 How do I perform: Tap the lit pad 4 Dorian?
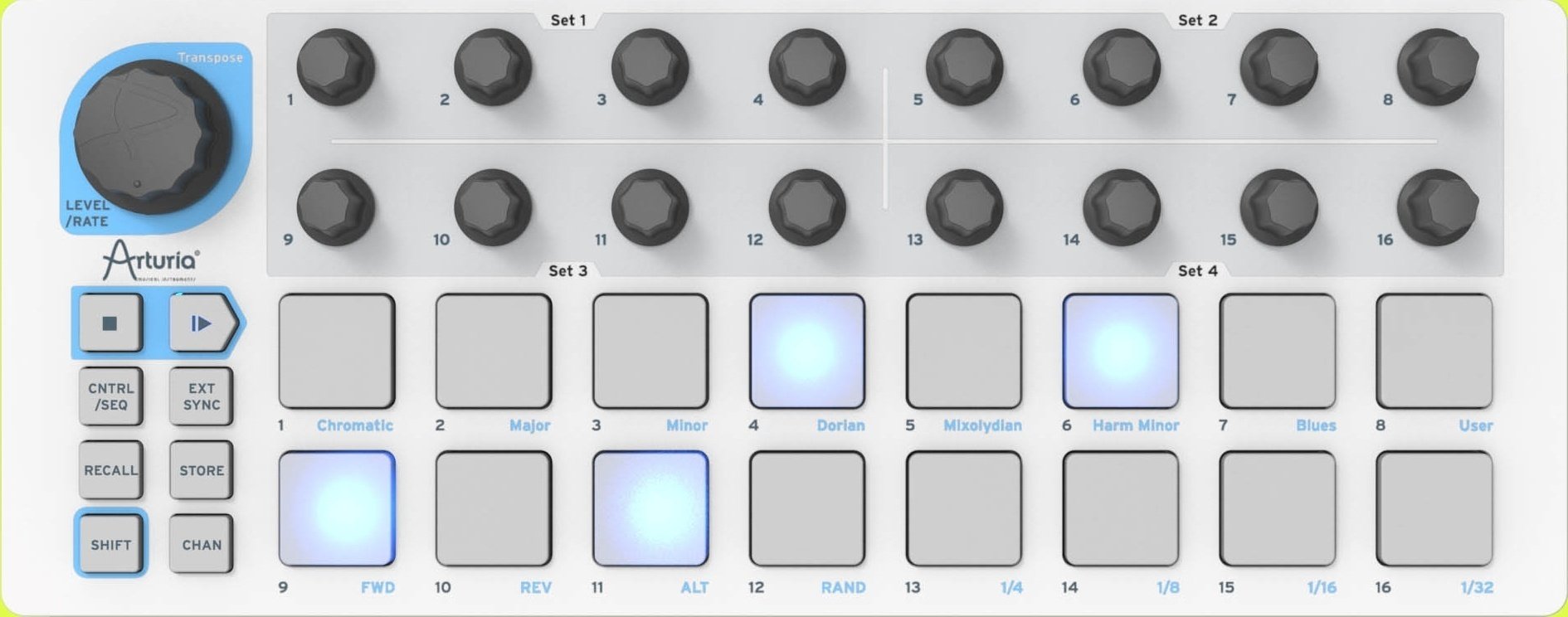coord(806,351)
